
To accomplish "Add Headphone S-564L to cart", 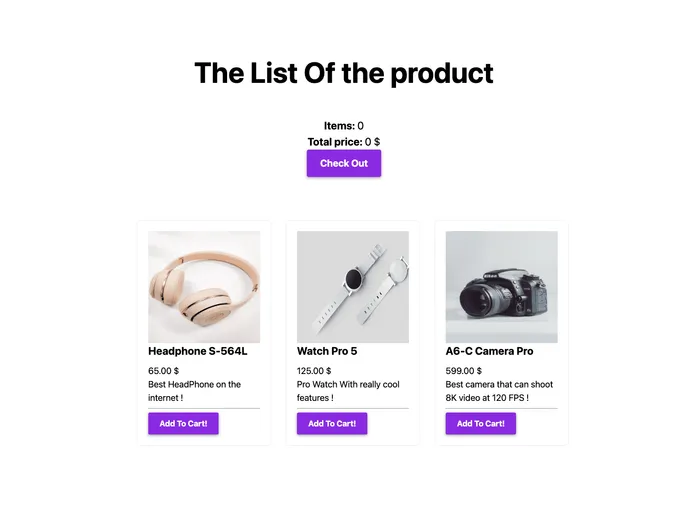I will [183, 424].
